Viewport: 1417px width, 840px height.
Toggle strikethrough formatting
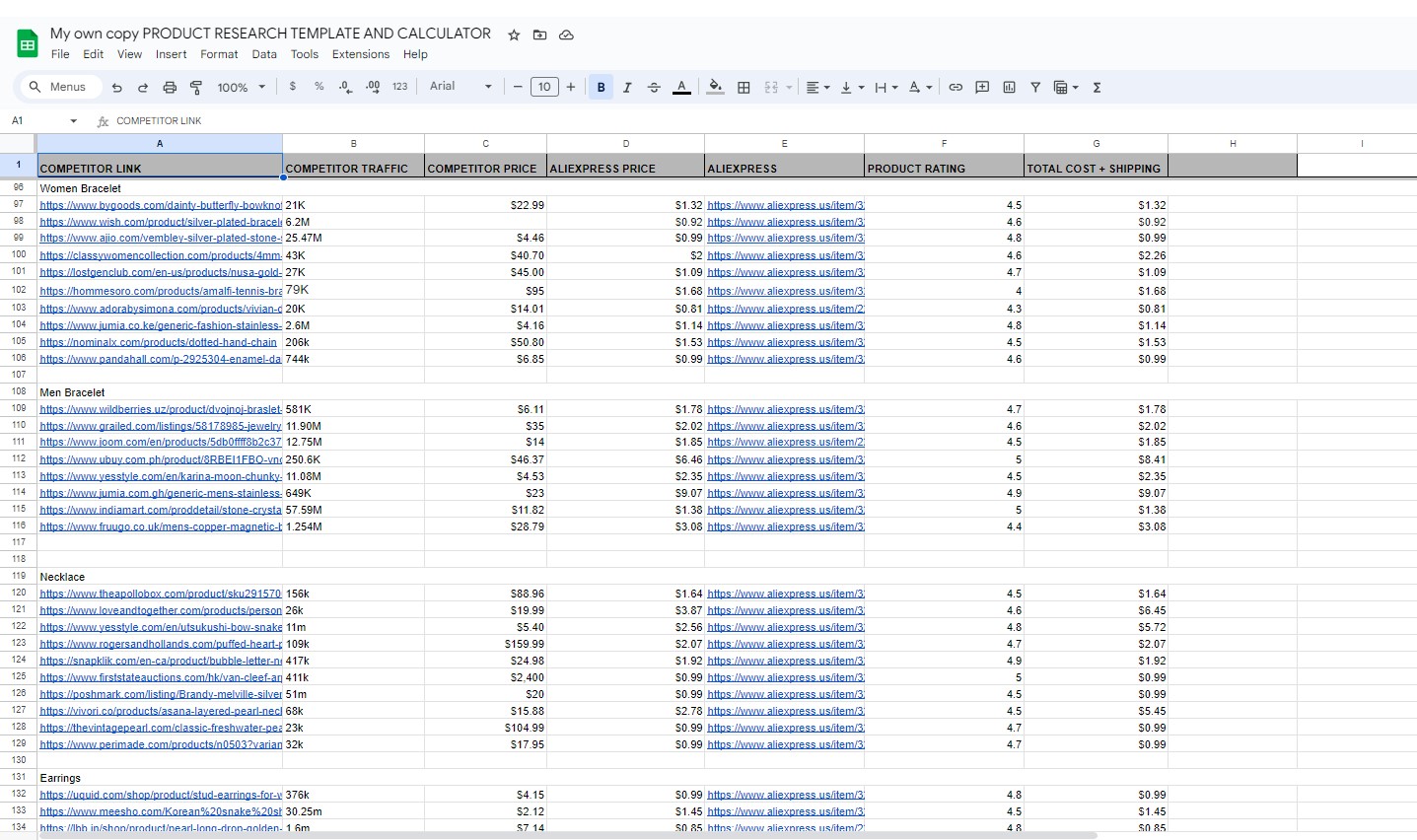654,87
